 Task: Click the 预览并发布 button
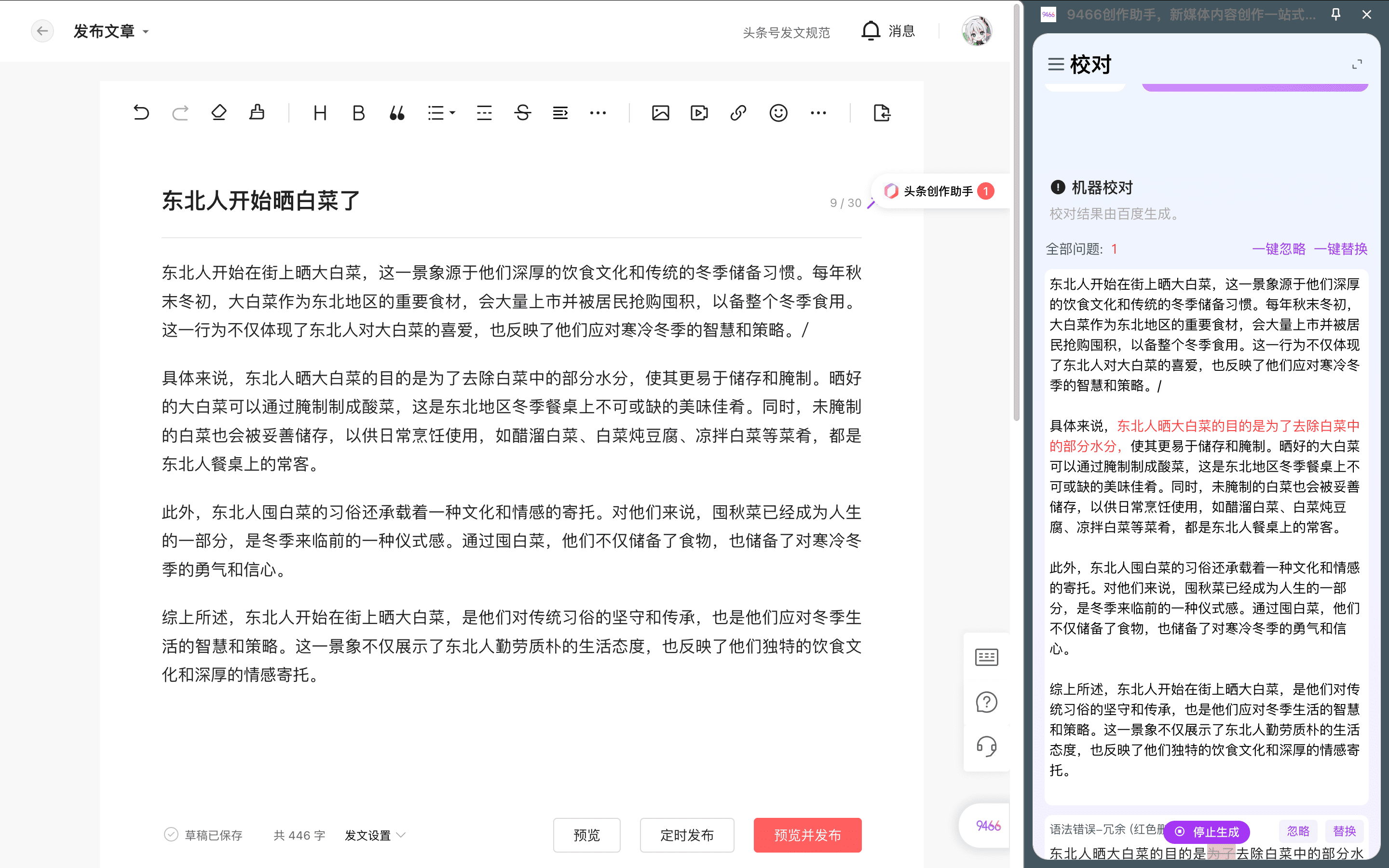(x=807, y=835)
